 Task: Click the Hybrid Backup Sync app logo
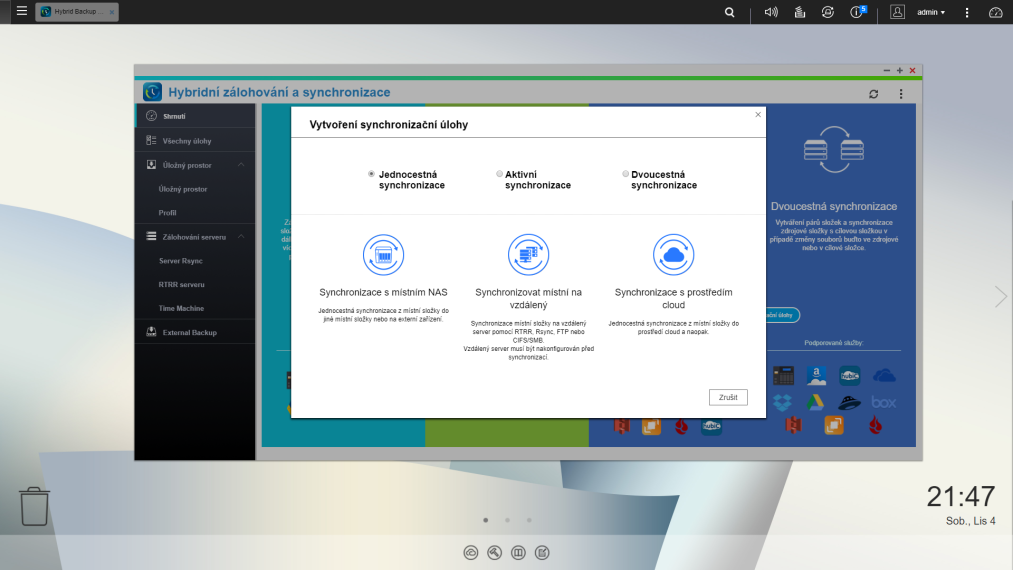coord(152,92)
